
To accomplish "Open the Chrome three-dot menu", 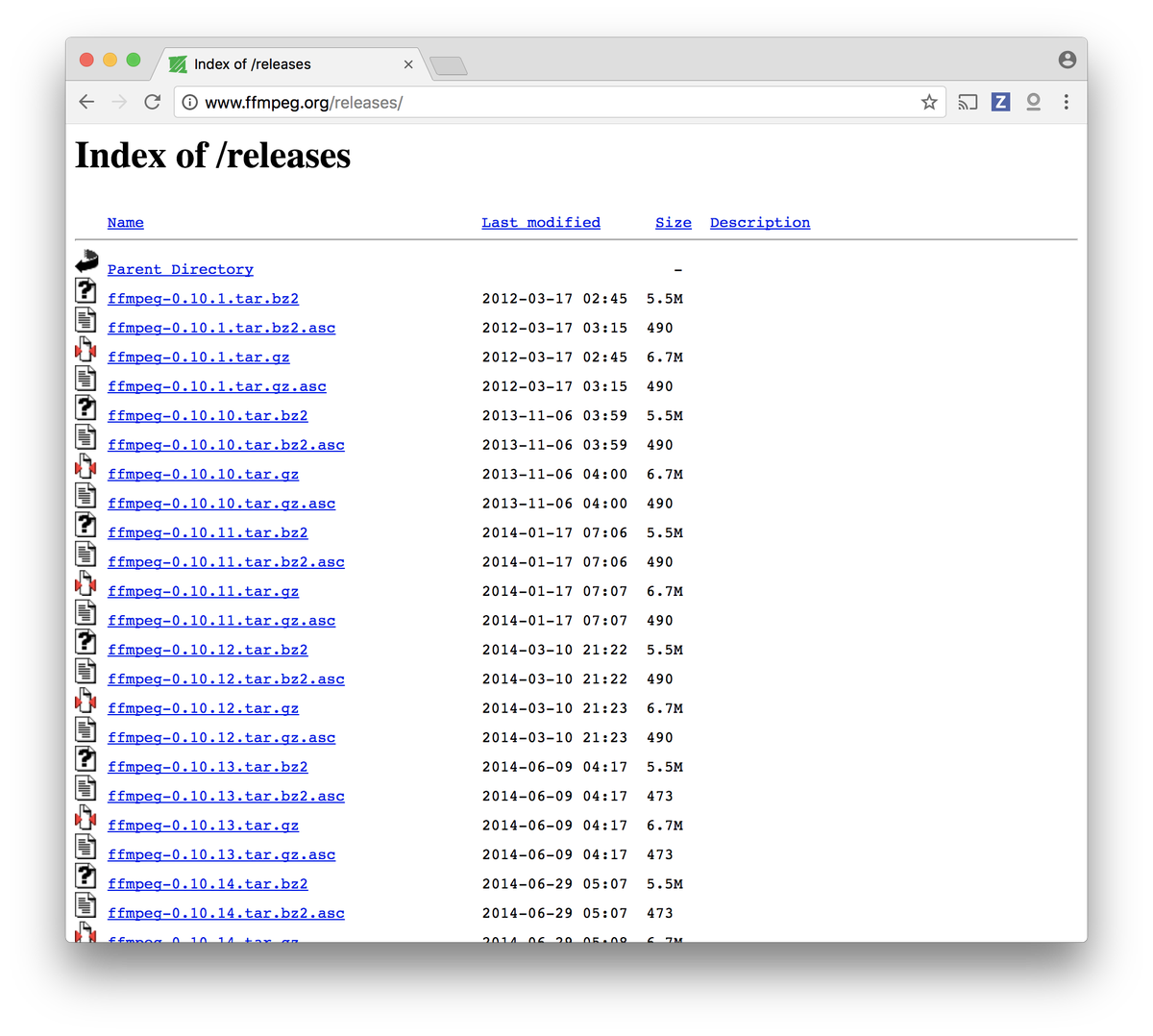I will pyautogui.click(x=1067, y=102).
